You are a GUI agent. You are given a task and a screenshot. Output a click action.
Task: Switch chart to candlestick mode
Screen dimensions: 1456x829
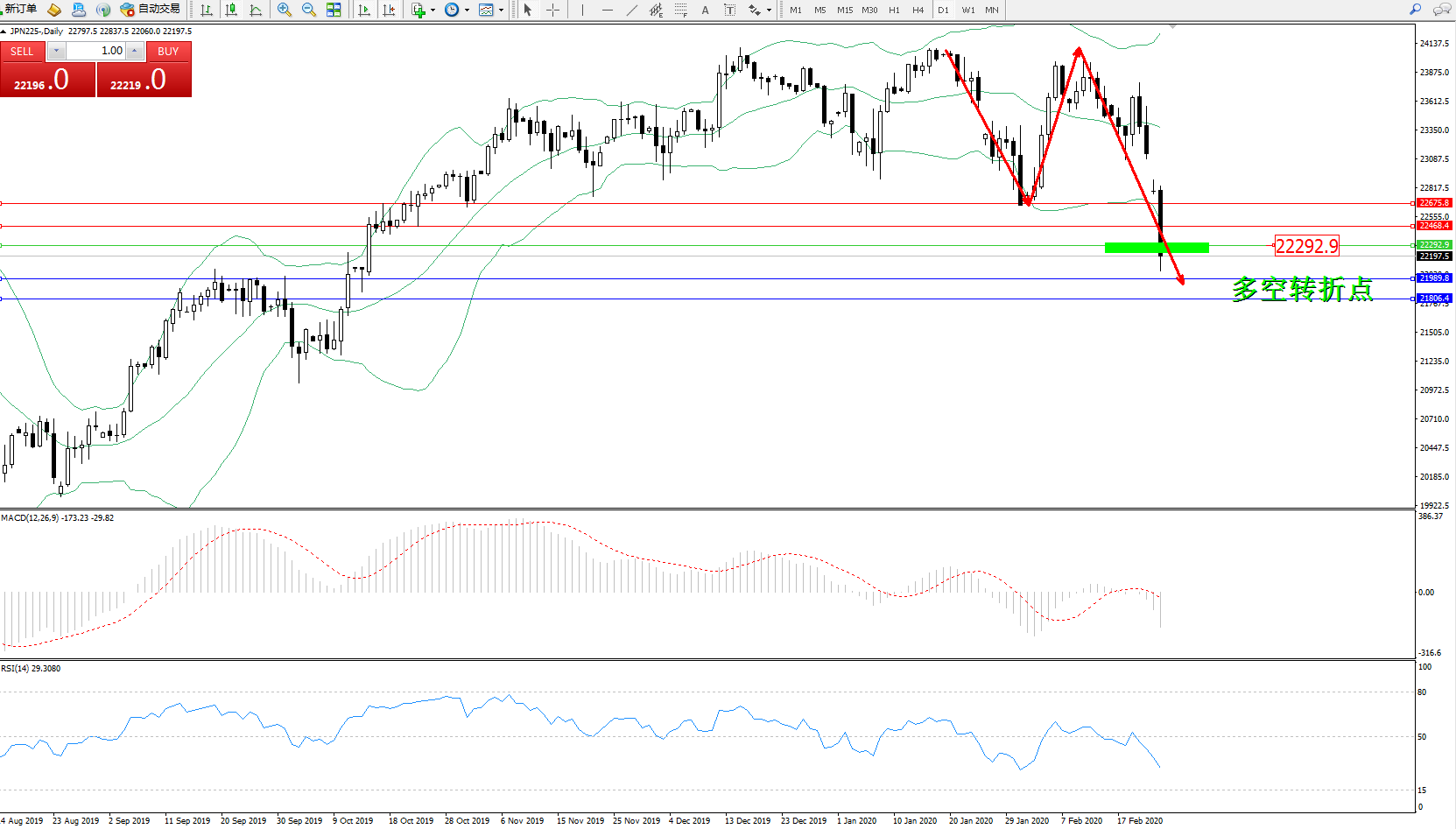tap(231, 10)
